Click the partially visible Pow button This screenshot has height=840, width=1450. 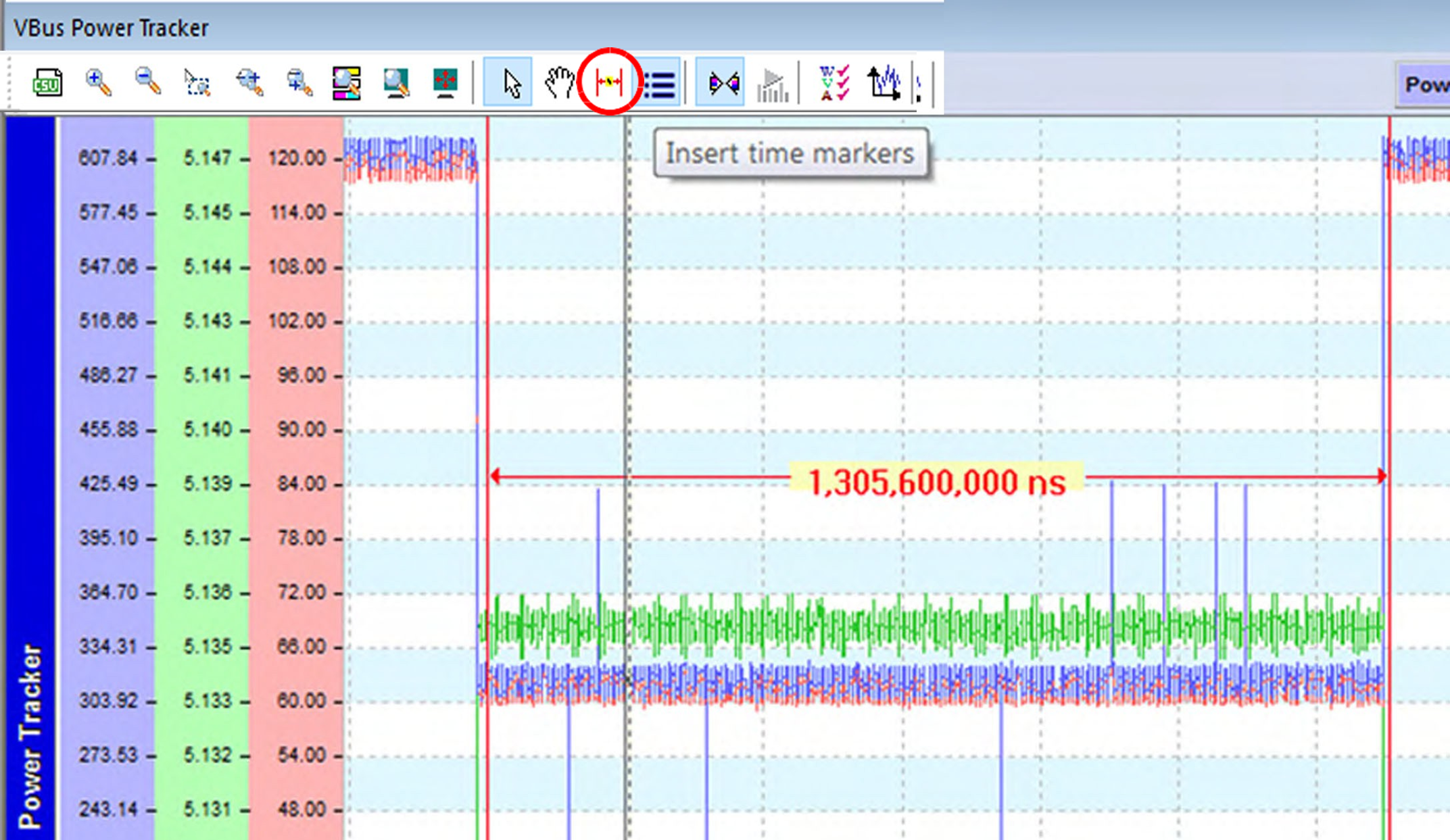click(x=1424, y=84)
